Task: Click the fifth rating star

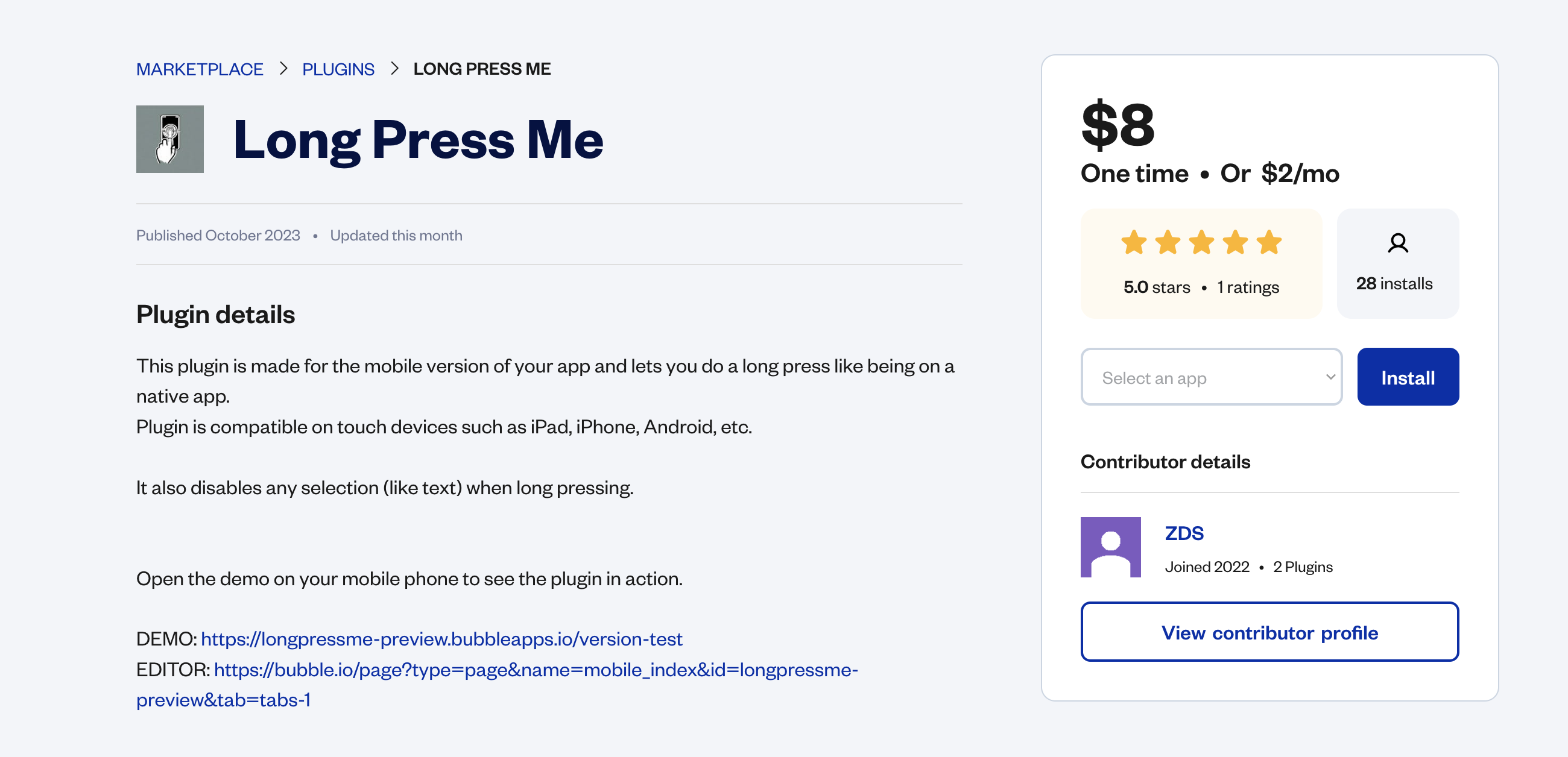Action: tap(1268, 242)
